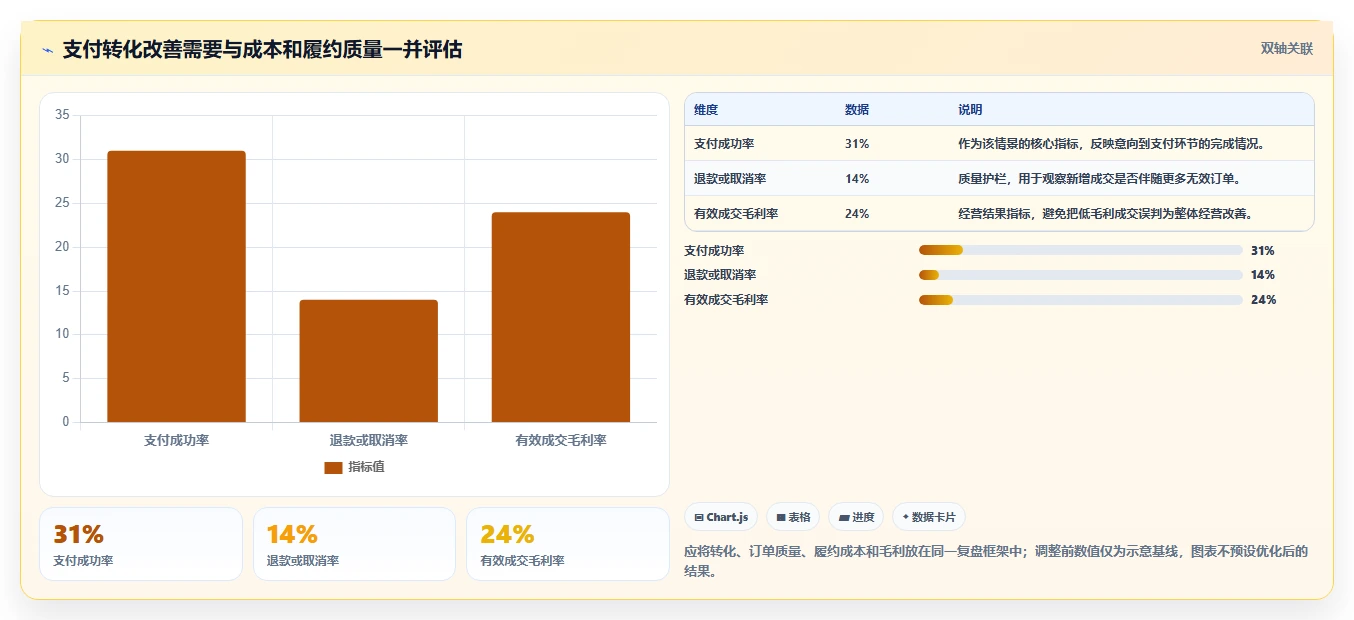Click the 31% value in the table
The width and height of the screenshot is (1354, 620).
[x=857, y=144]
